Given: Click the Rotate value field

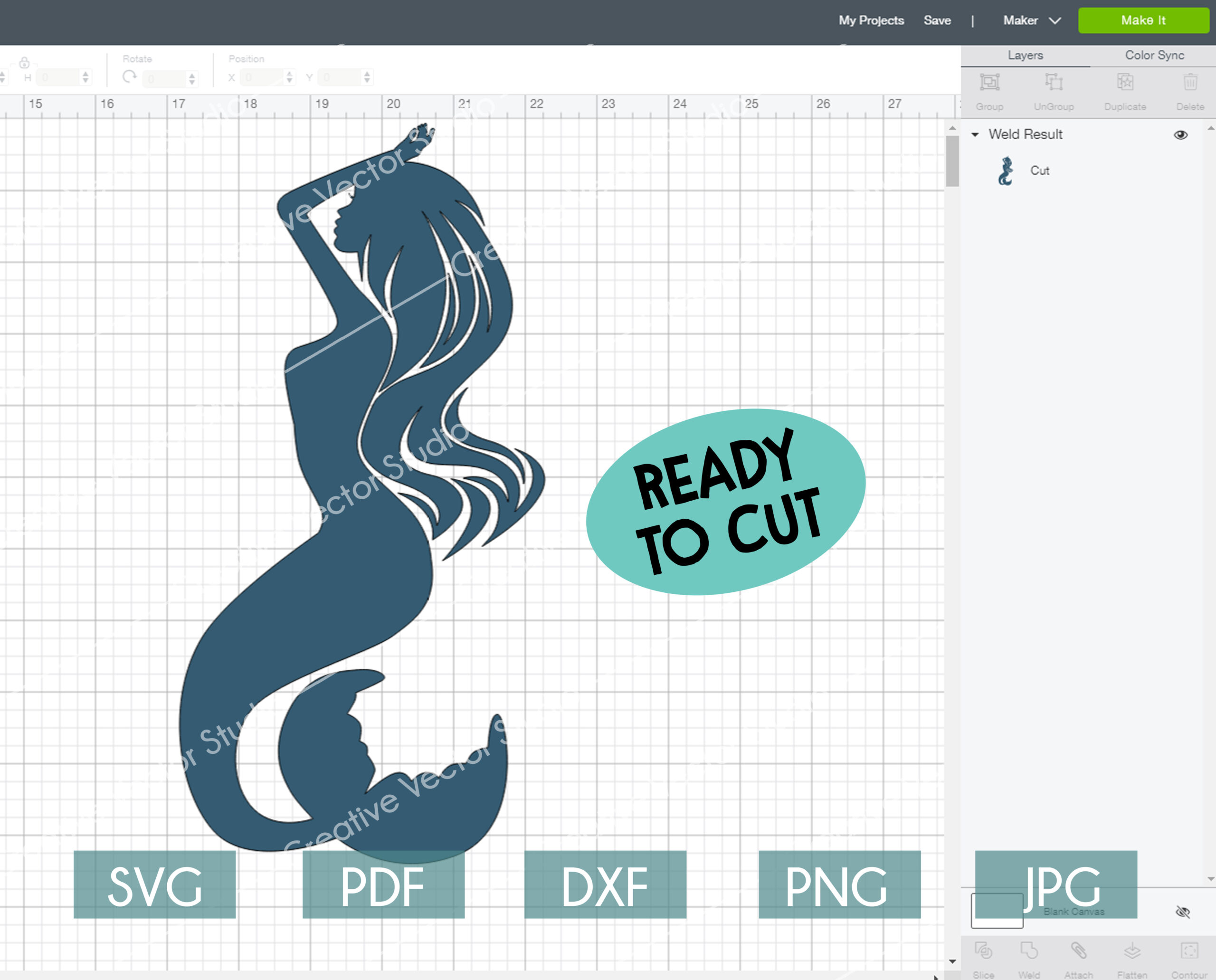Looking at the screenshot, I should tap(164, 78).
